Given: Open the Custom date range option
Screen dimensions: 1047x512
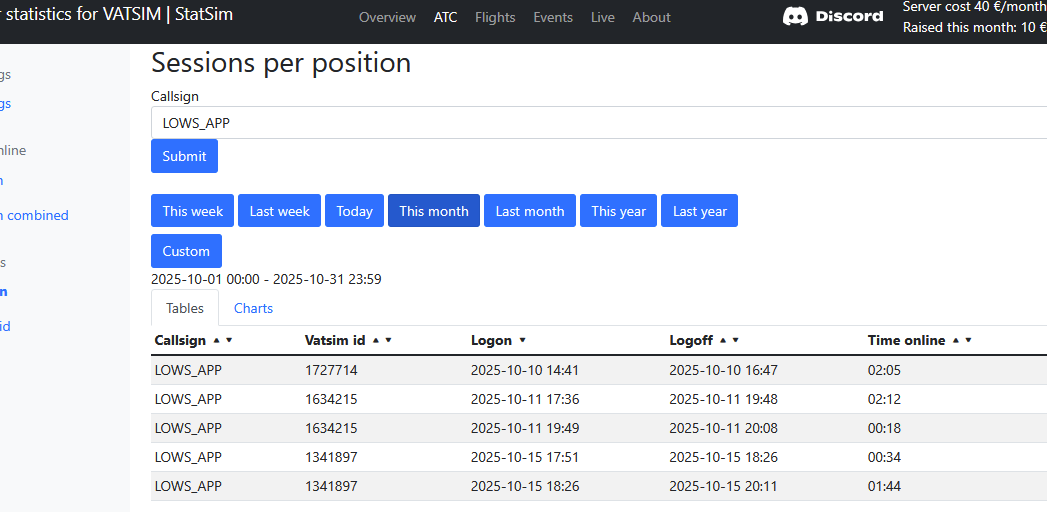Looking at the screenshot, I should click(x=186, y=251).
